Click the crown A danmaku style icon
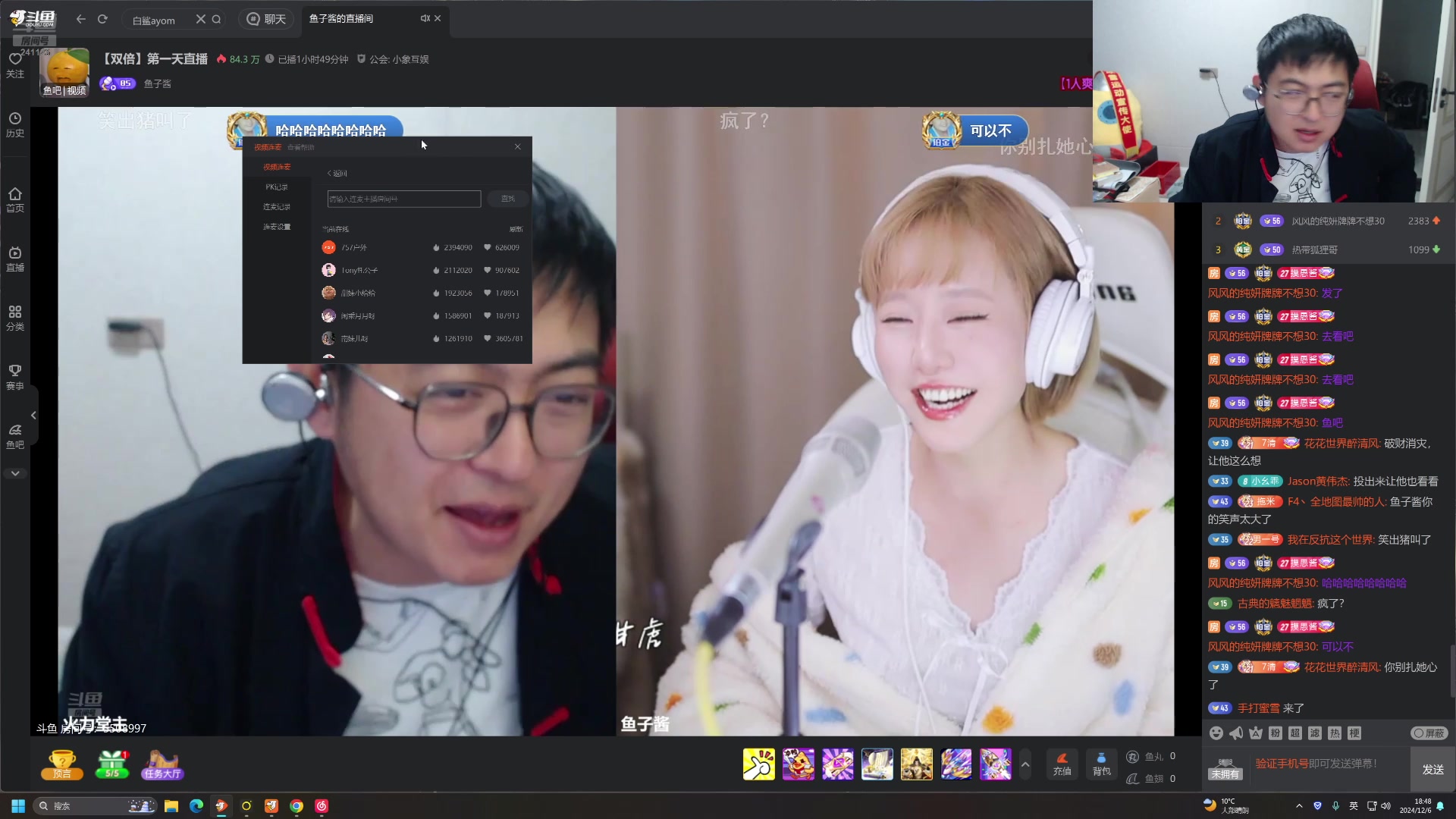This screenshot has height=819, width=1456. point(1256,733)
